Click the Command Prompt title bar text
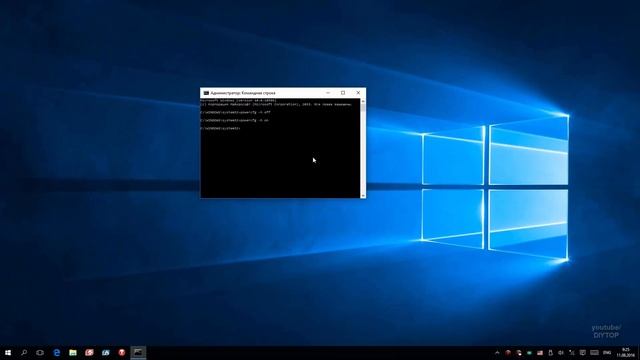Screen dimensions: 640x360 click(243, 93)
